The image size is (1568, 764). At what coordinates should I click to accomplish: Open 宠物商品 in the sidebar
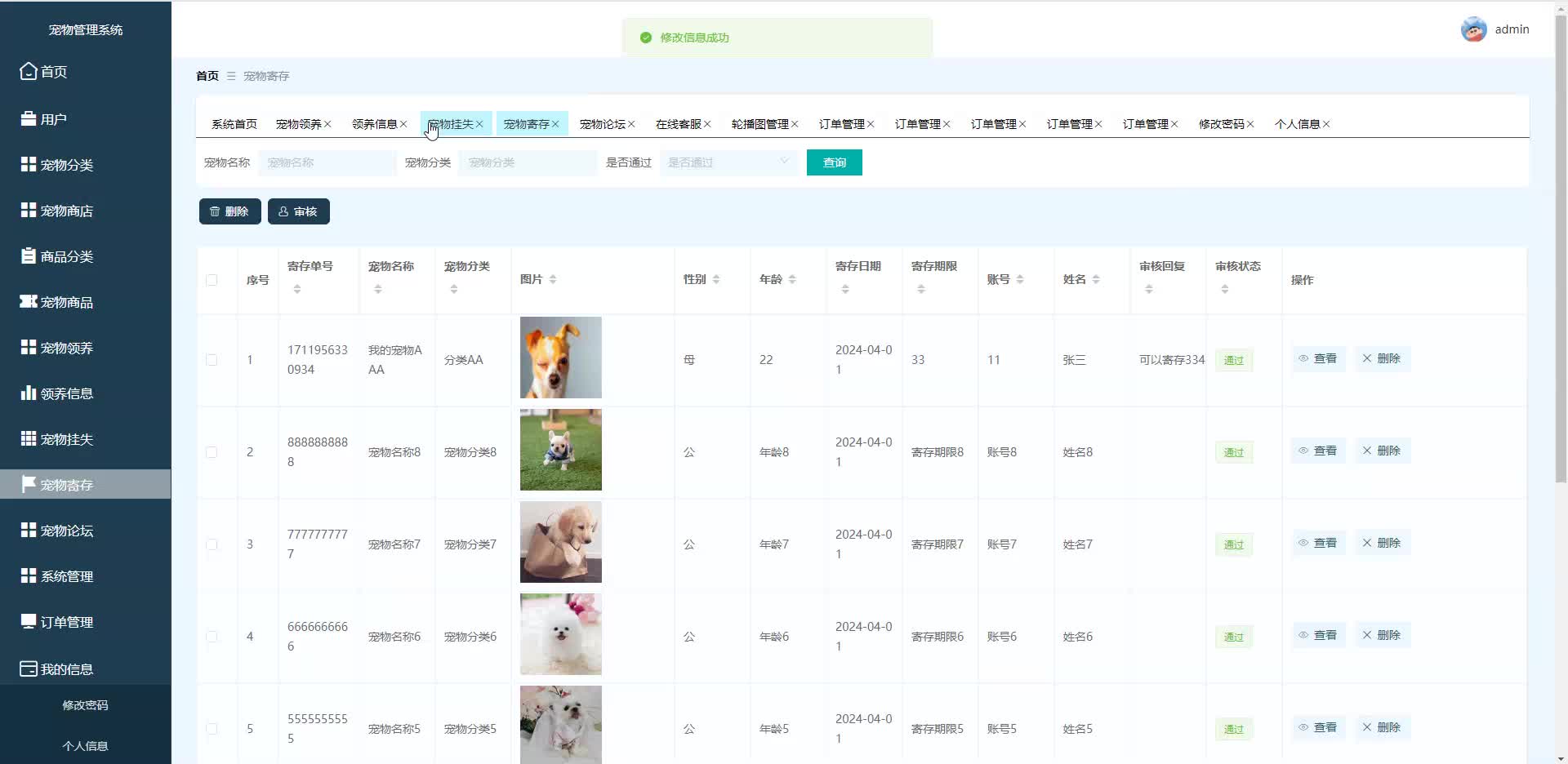tap(85, 302)
